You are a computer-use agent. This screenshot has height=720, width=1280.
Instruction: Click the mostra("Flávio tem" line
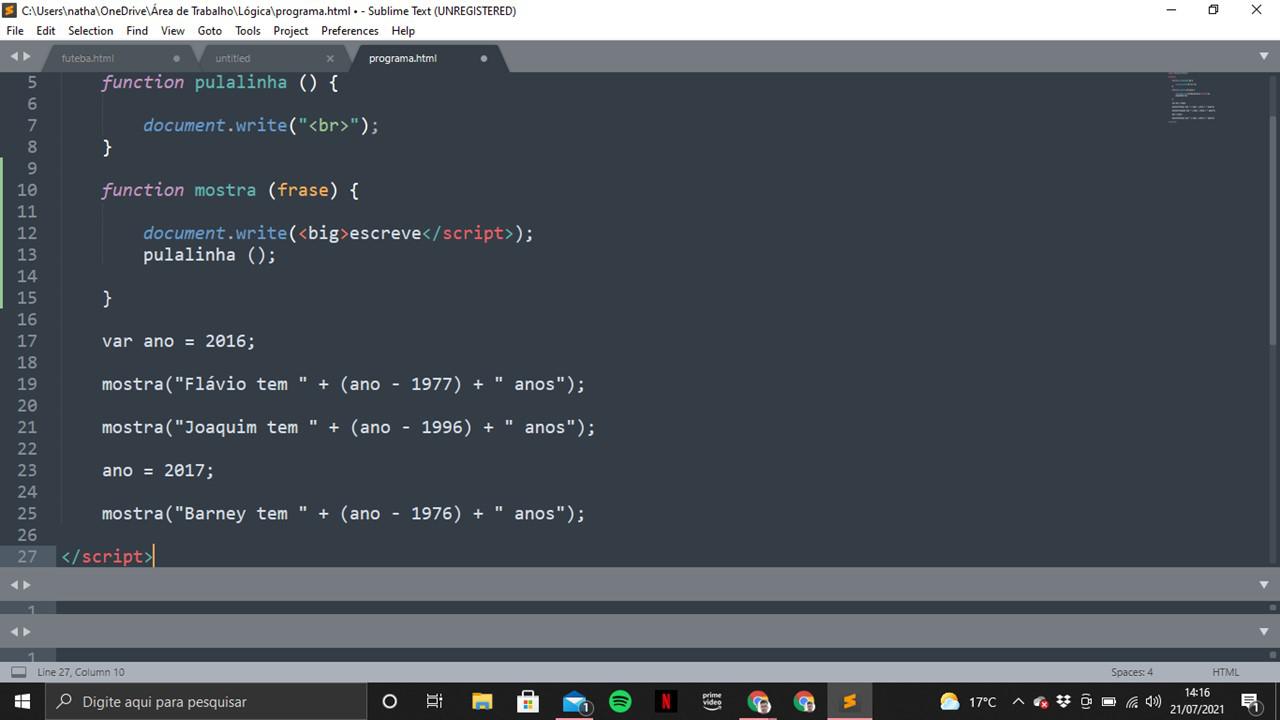click(343, 384)
